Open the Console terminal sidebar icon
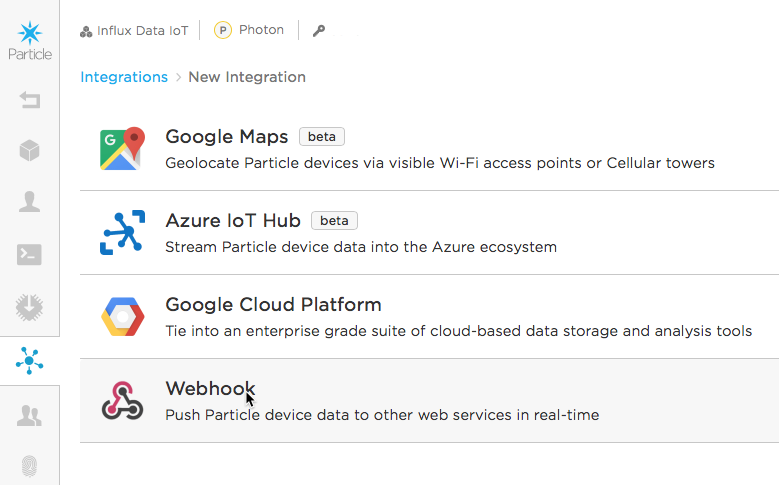This screenshot has height=485, width=779. [x=29, y=254]
